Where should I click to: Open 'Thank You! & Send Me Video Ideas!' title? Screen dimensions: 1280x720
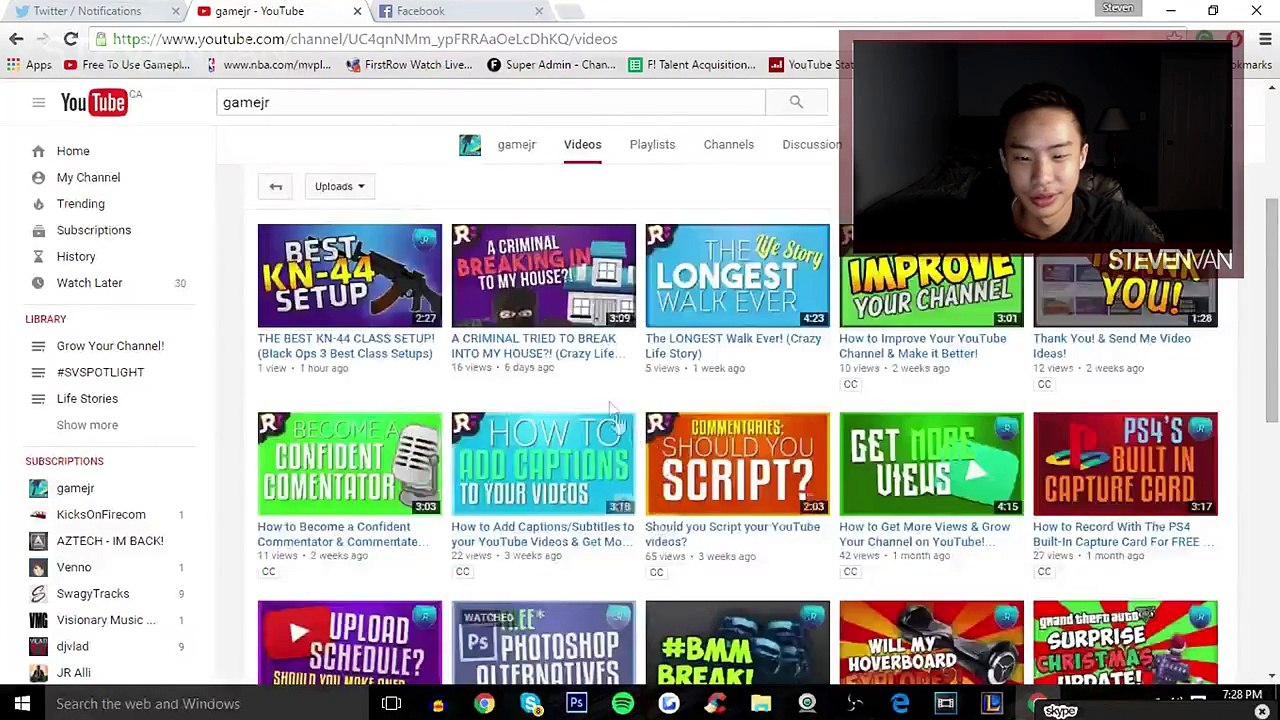click(x=1112, y=346)
